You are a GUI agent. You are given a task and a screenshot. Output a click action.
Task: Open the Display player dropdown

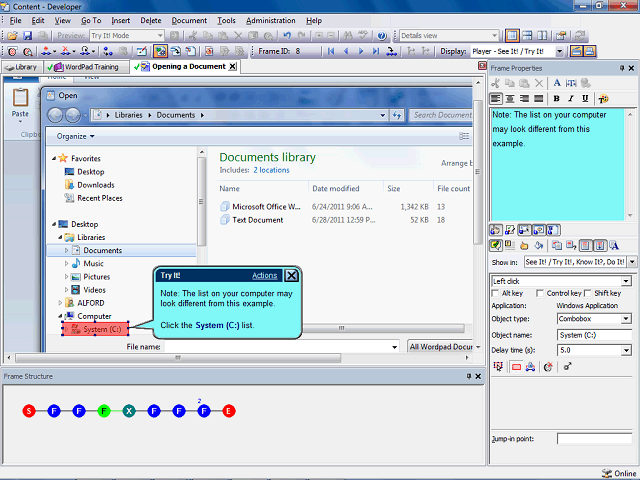pos(560,51)
